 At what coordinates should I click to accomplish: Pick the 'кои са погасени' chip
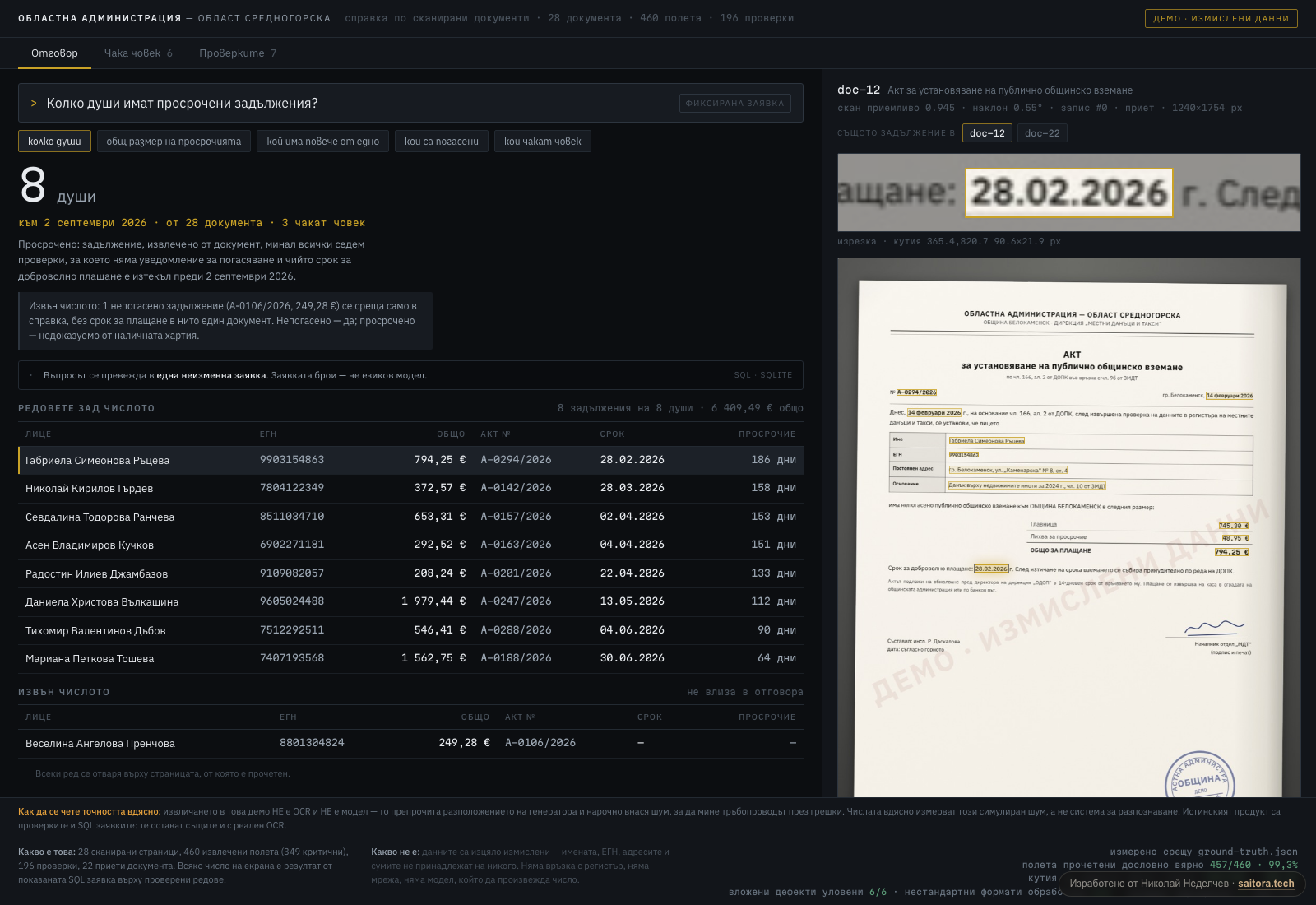coord(442,142)
